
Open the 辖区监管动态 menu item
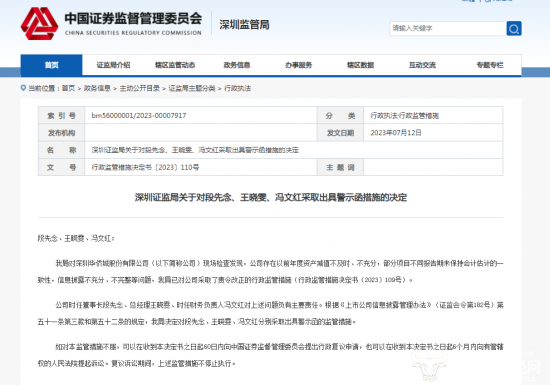175,65
